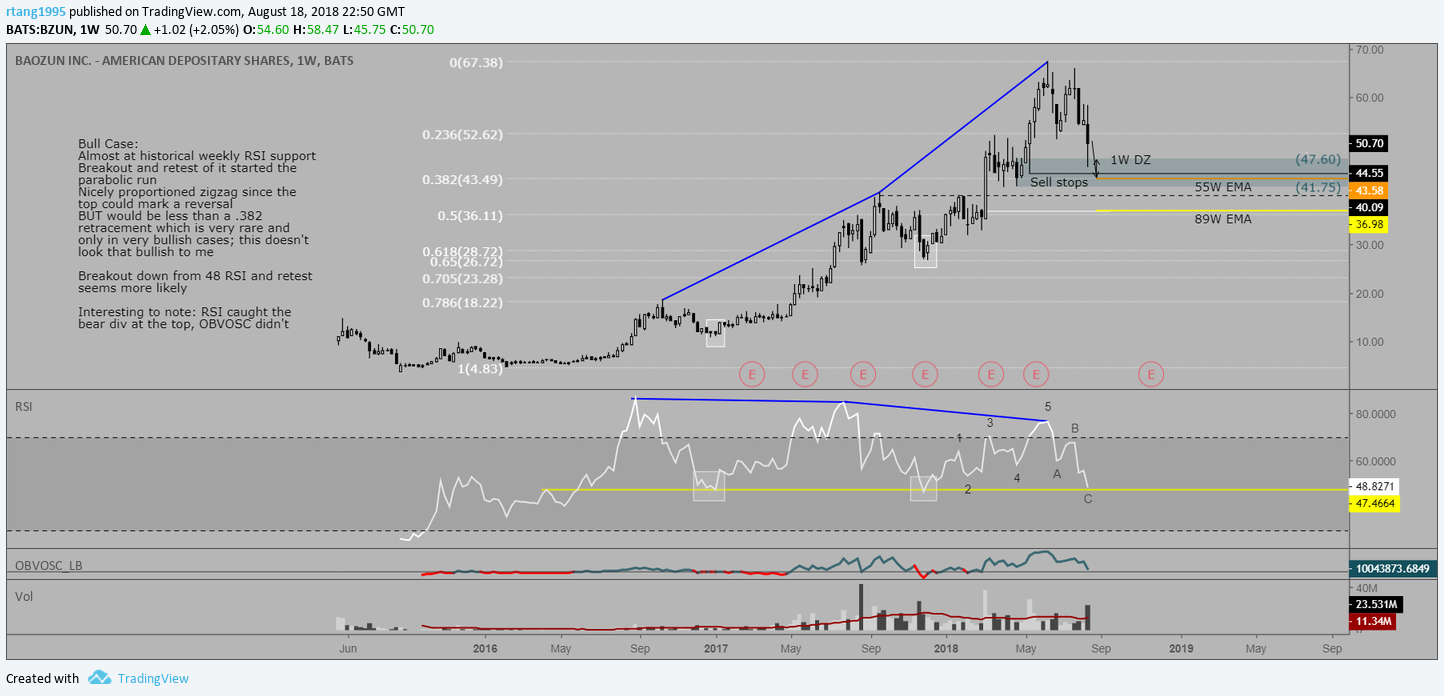Click the orange 43.58 price tag
1444x696 pixels.
click(x=1368, y=190)
